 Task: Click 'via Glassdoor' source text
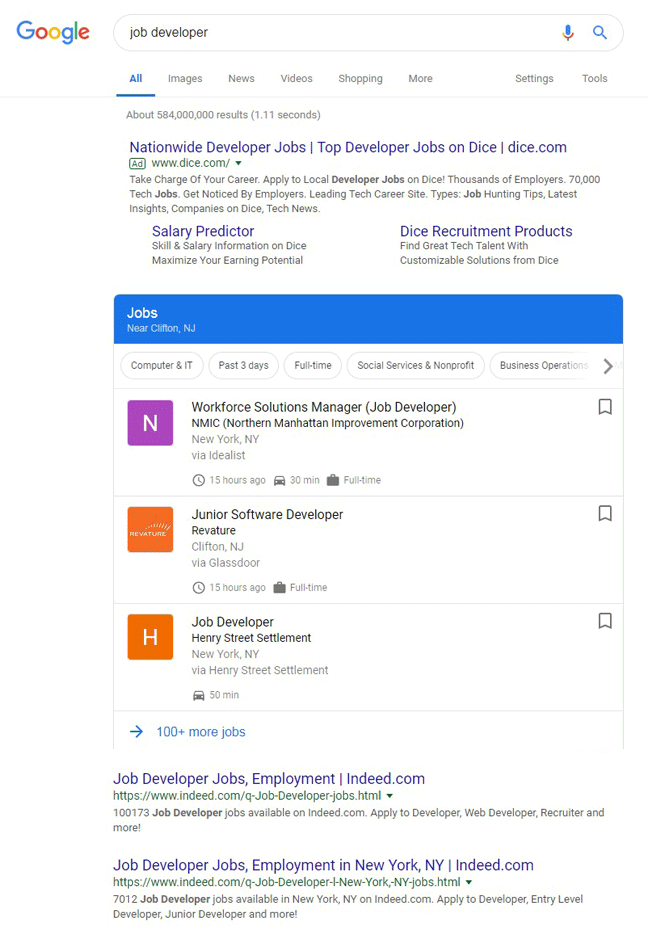226,563
